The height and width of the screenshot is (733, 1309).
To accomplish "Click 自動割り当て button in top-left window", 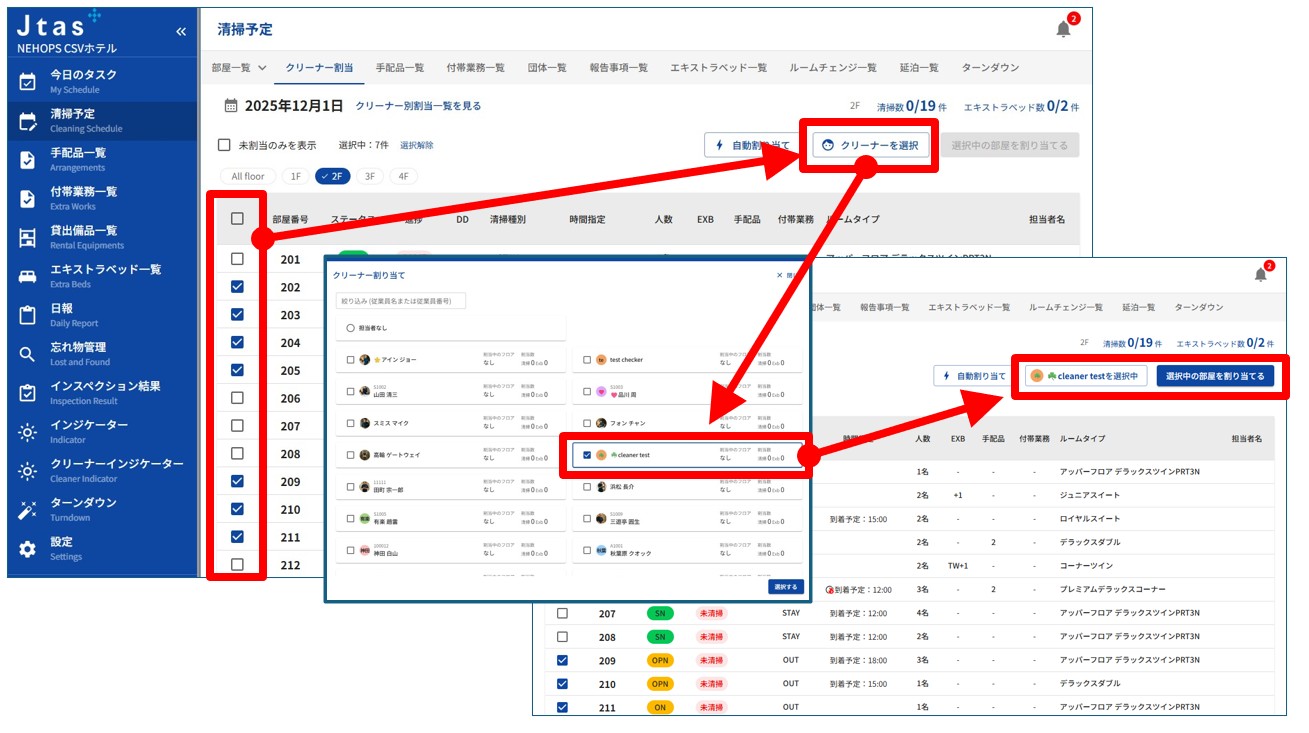I will tap(752, 146).
